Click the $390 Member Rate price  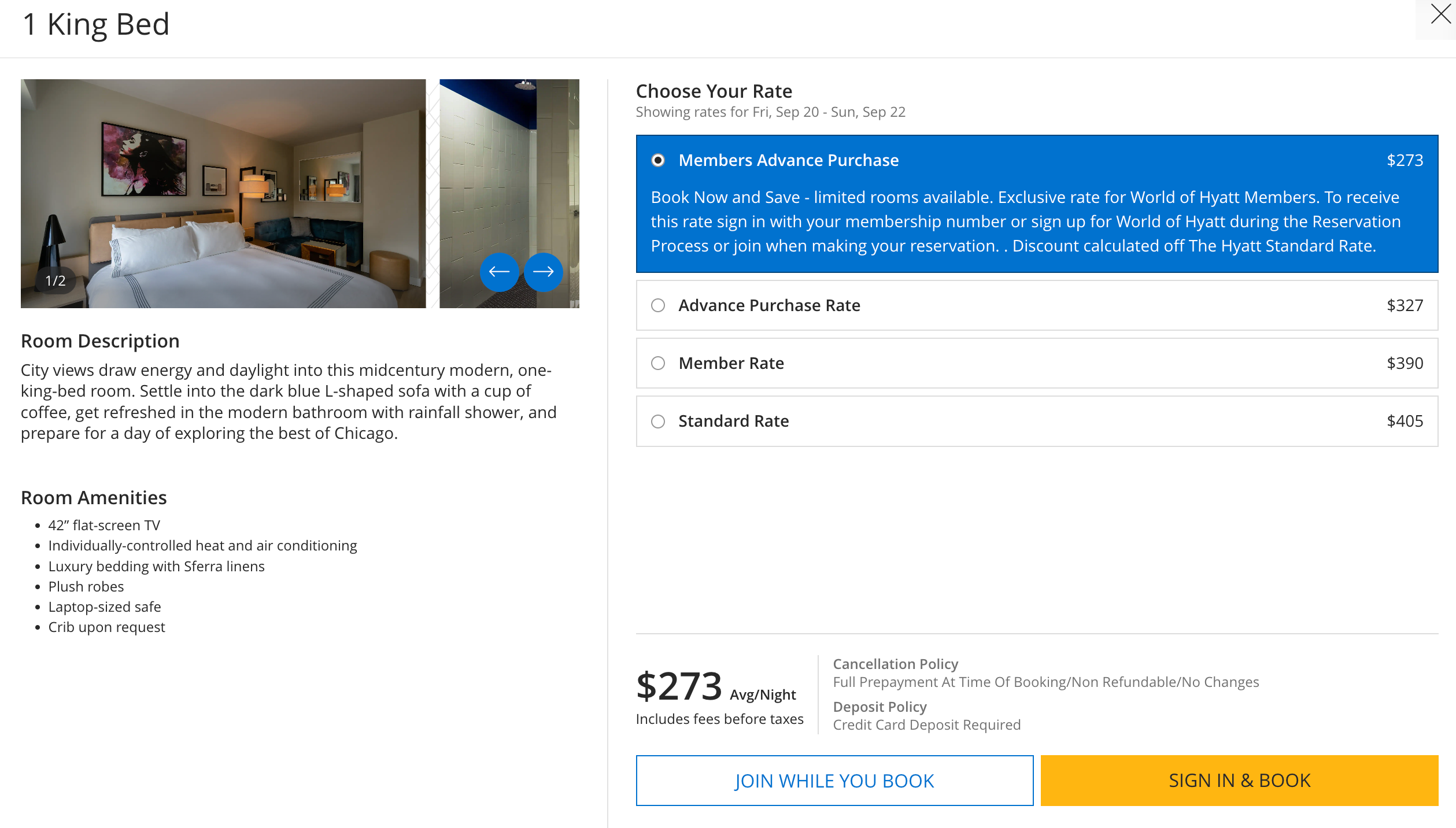[x=1405, y=363]
